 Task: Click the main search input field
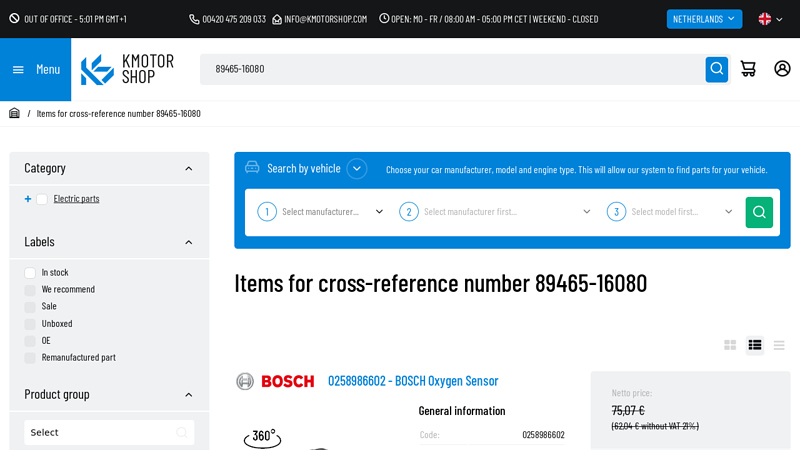(x=453, y=69)
